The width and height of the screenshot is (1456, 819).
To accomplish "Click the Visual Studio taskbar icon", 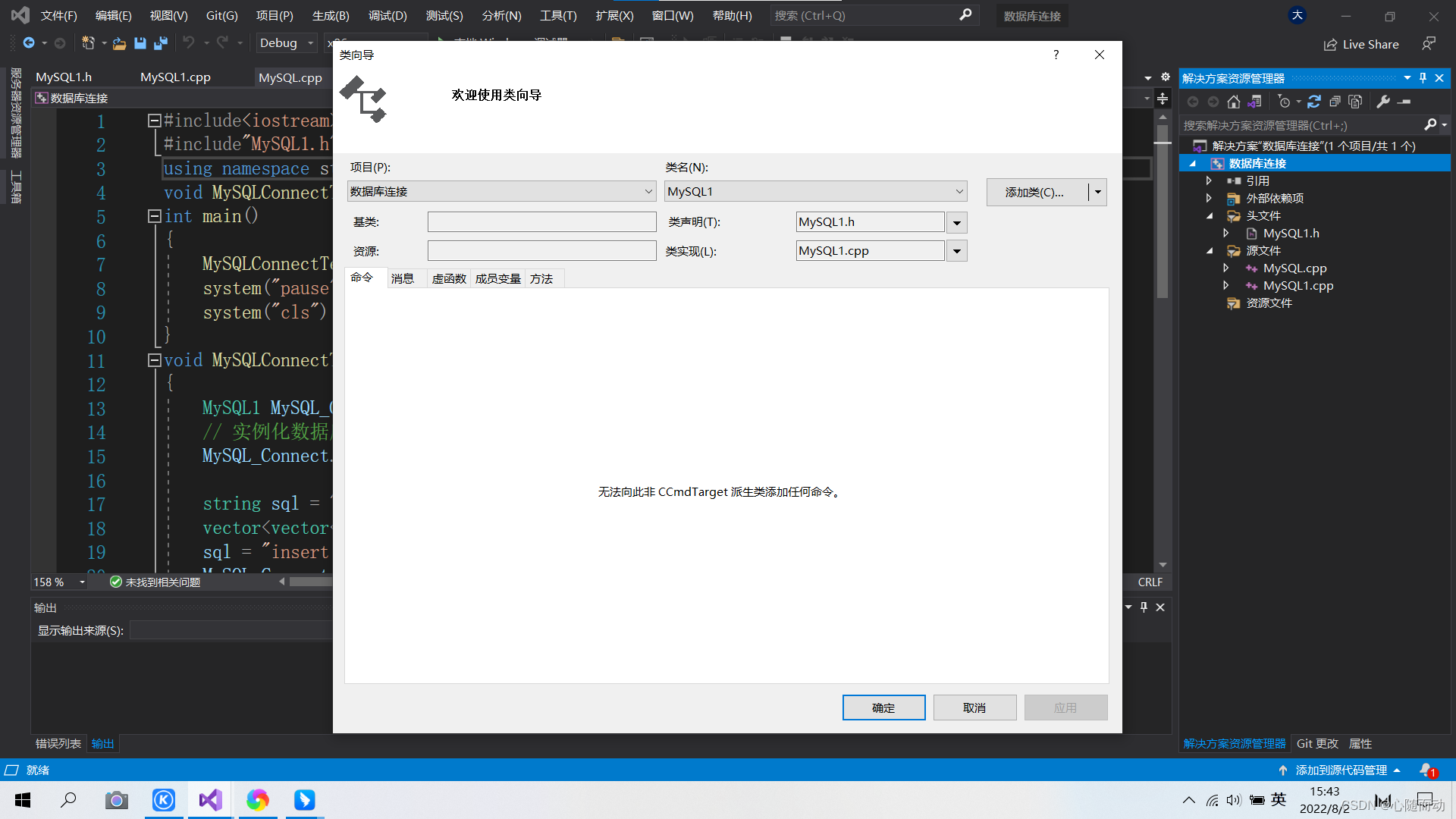I will click(x=211, y=800).
